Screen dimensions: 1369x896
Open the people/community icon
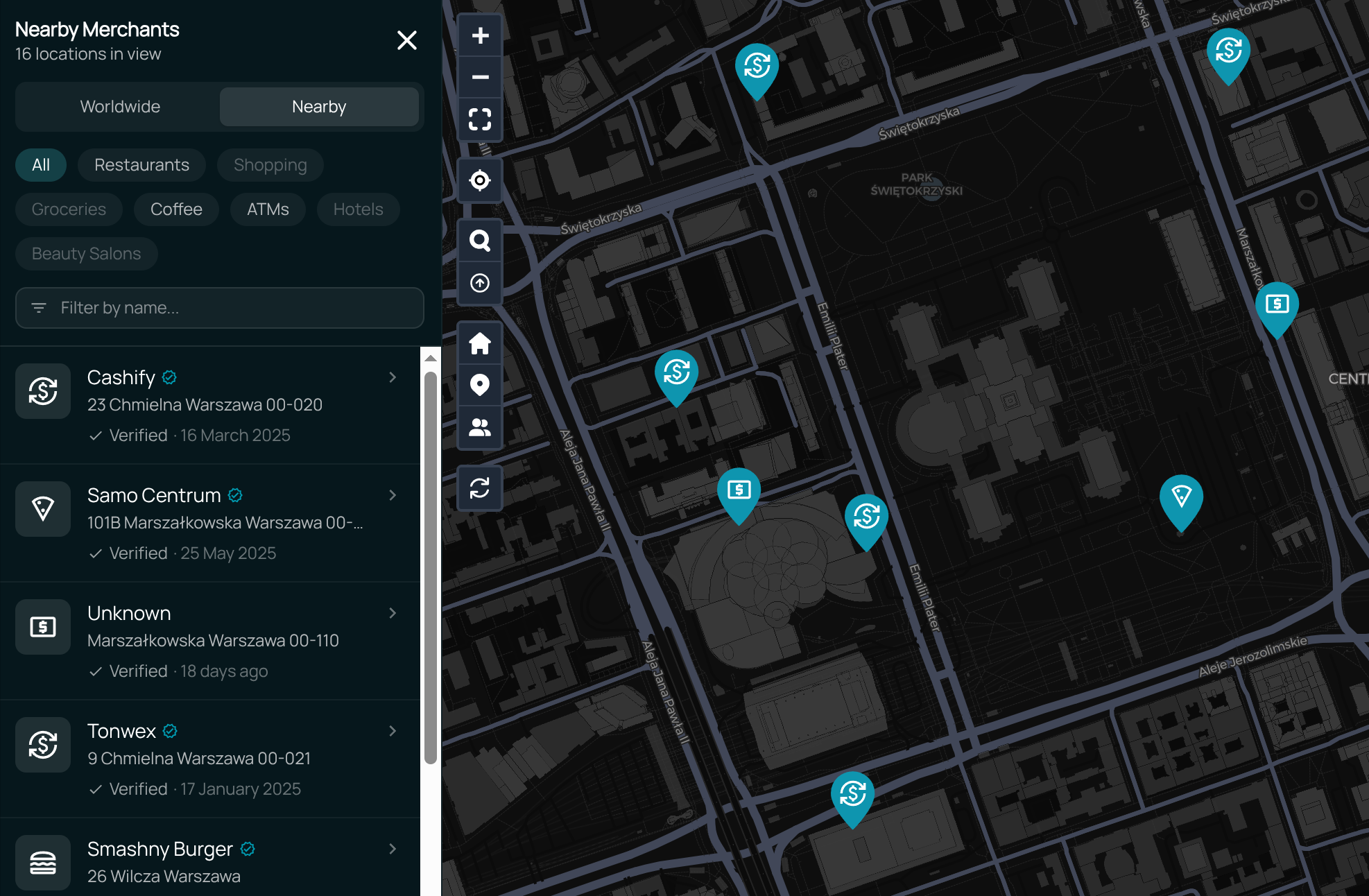click(479, 429)
